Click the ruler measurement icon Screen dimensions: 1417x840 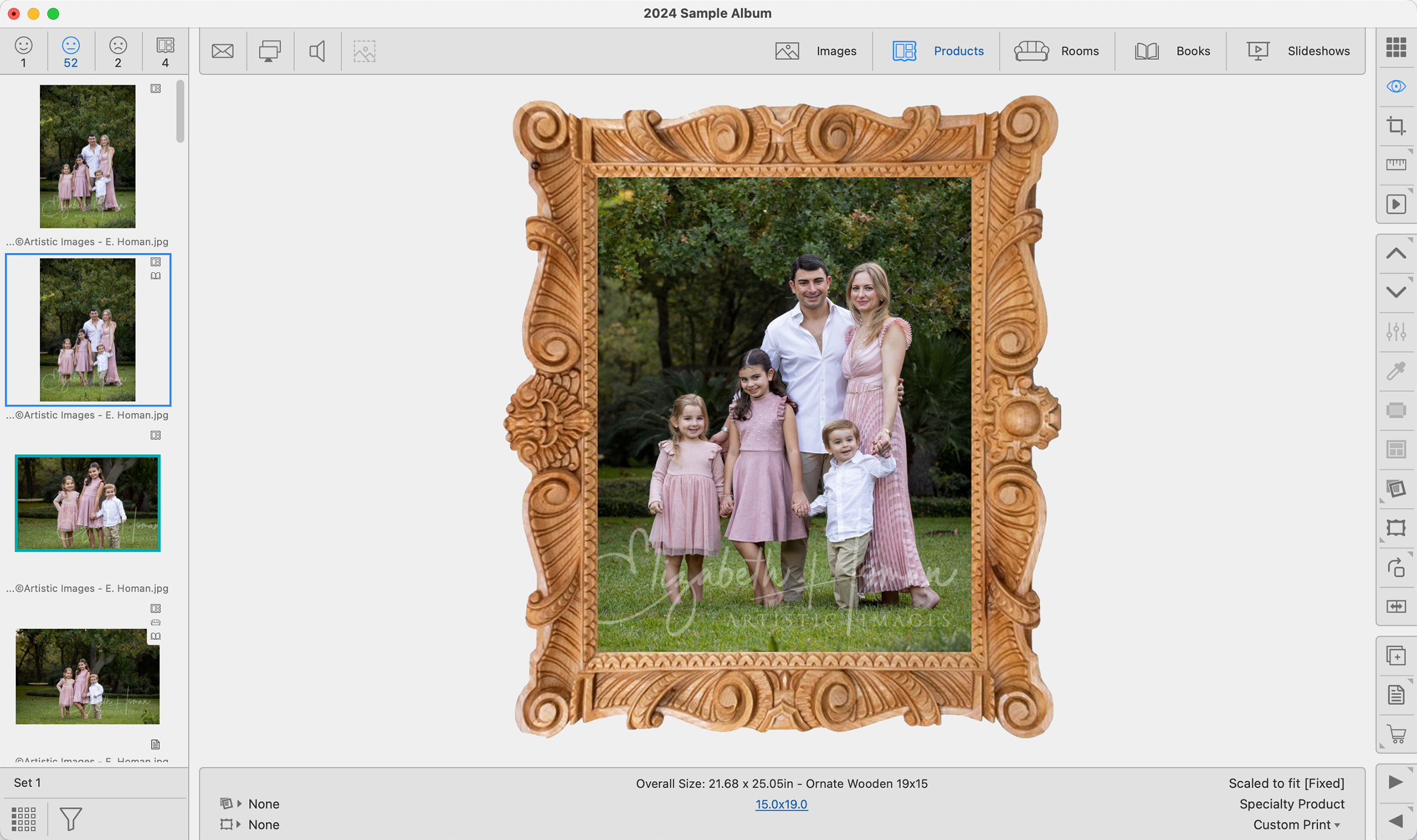(x=1396, y=165)
